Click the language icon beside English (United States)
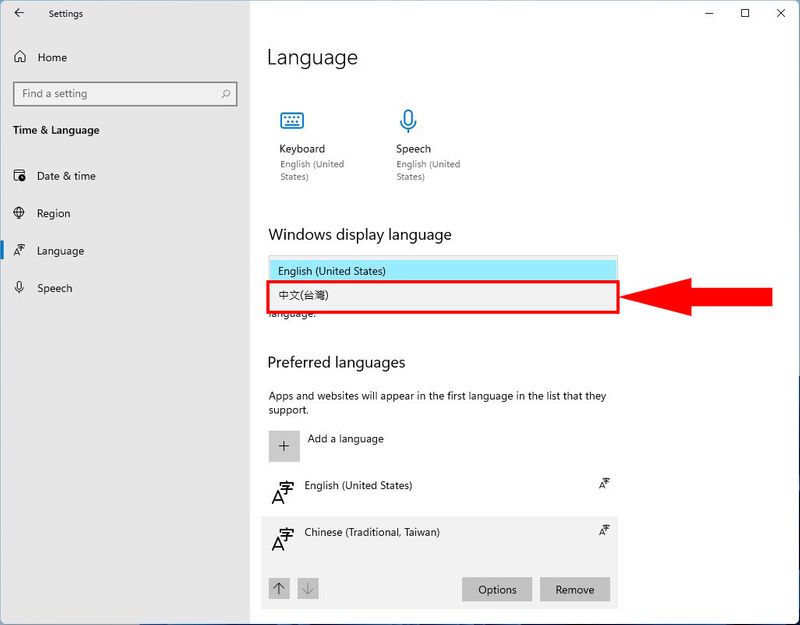Screen dimensions: 800x625 tap(283, 493)
